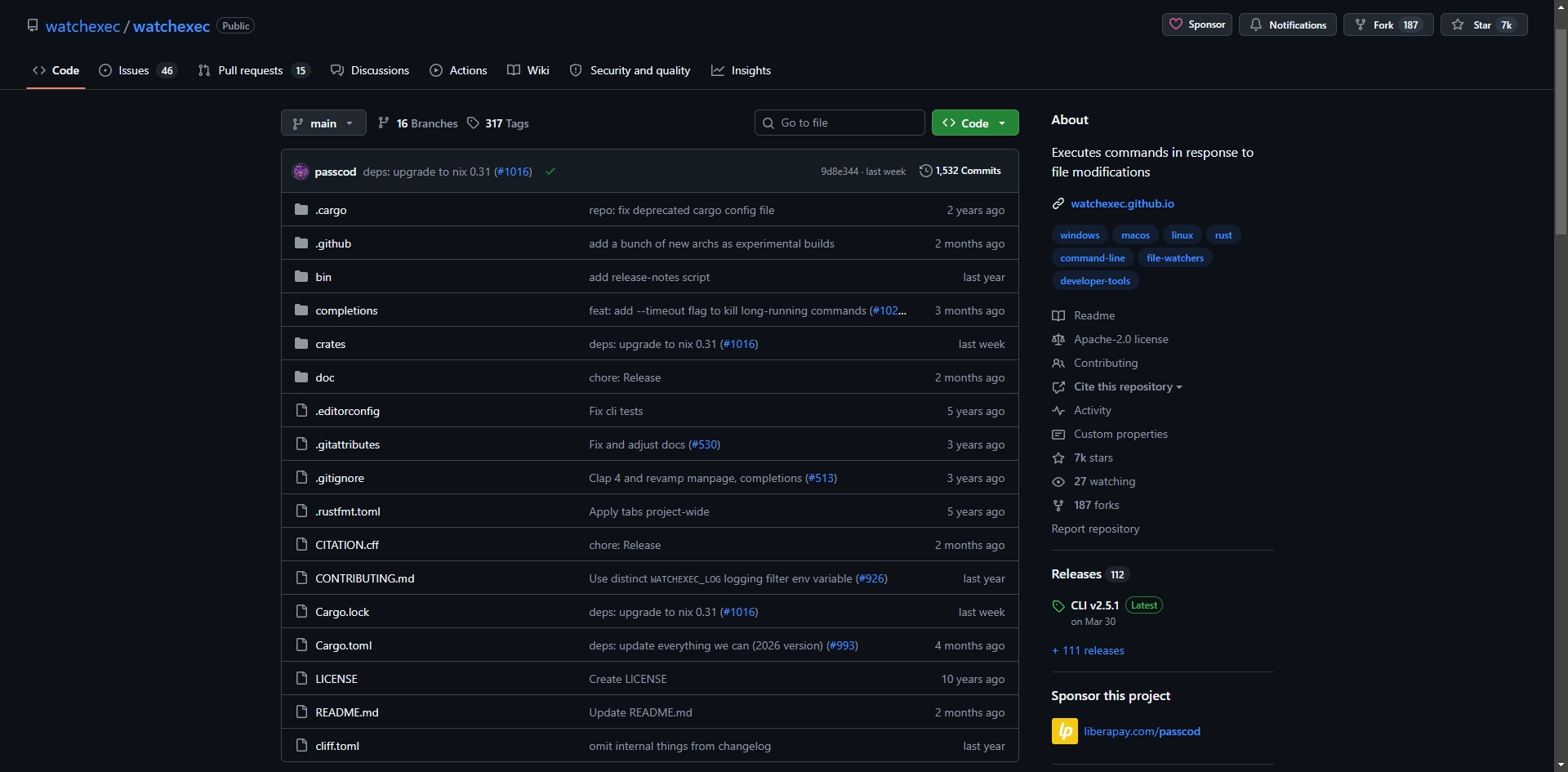1568x772 pixels.
Task: Open the completions folder
Action: [x=346, y=310]
